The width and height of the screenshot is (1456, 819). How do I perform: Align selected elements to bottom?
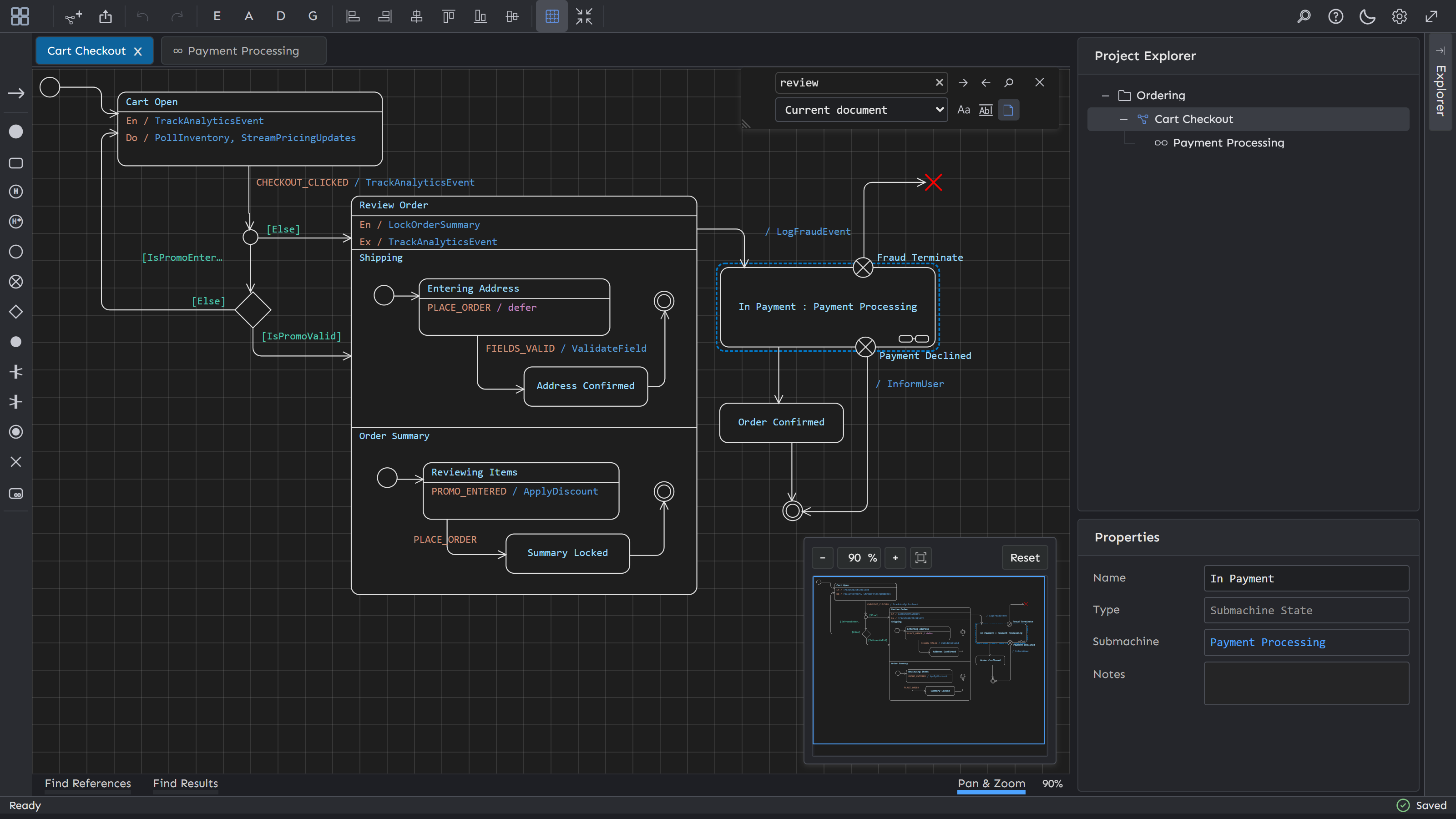[x=480, y=16]
